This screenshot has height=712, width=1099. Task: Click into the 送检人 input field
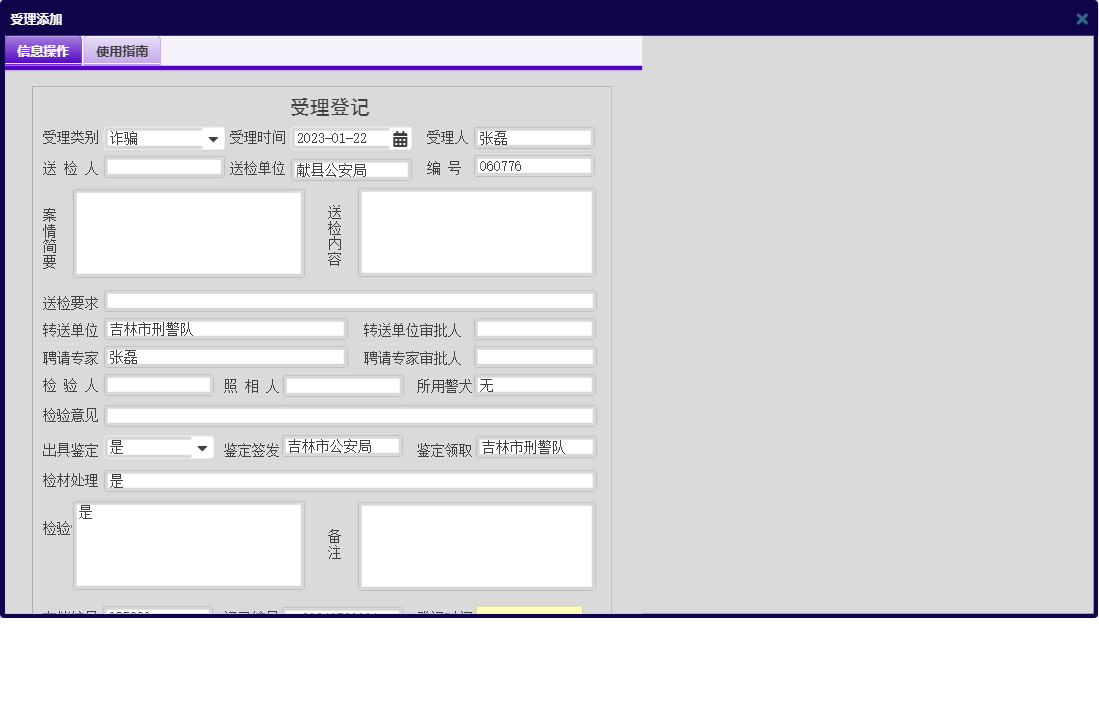point(163,166)
